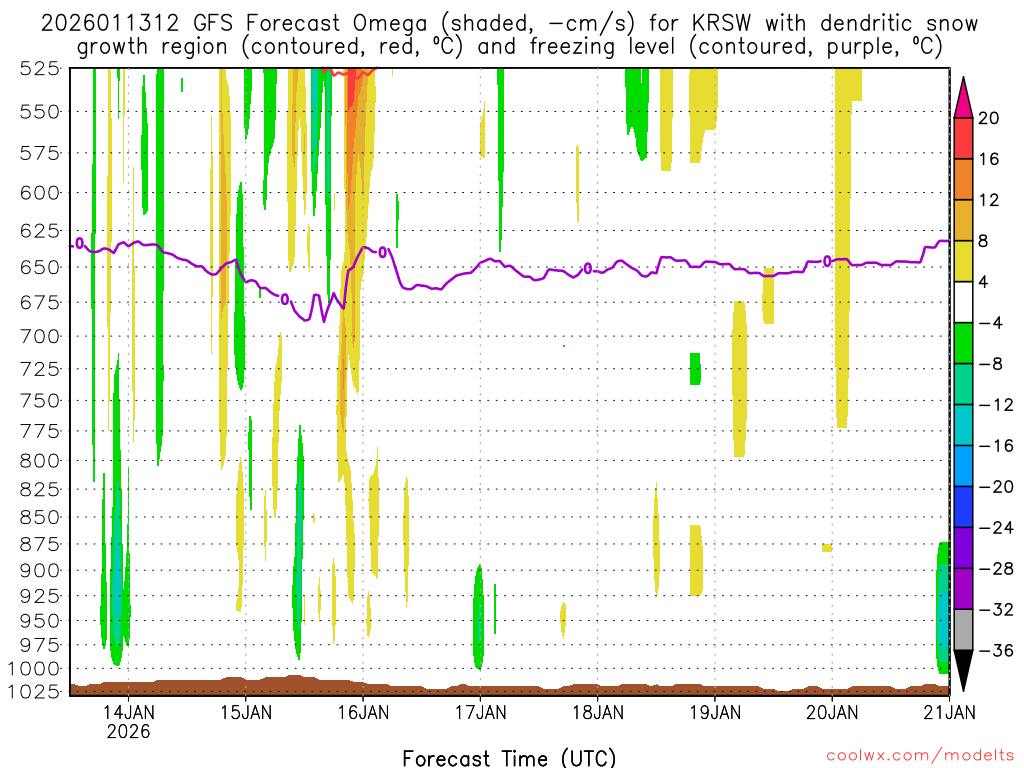This screenshot has width=1024, height=768.
Task: Click the 700 pressure level label
Action: (40, 336)
